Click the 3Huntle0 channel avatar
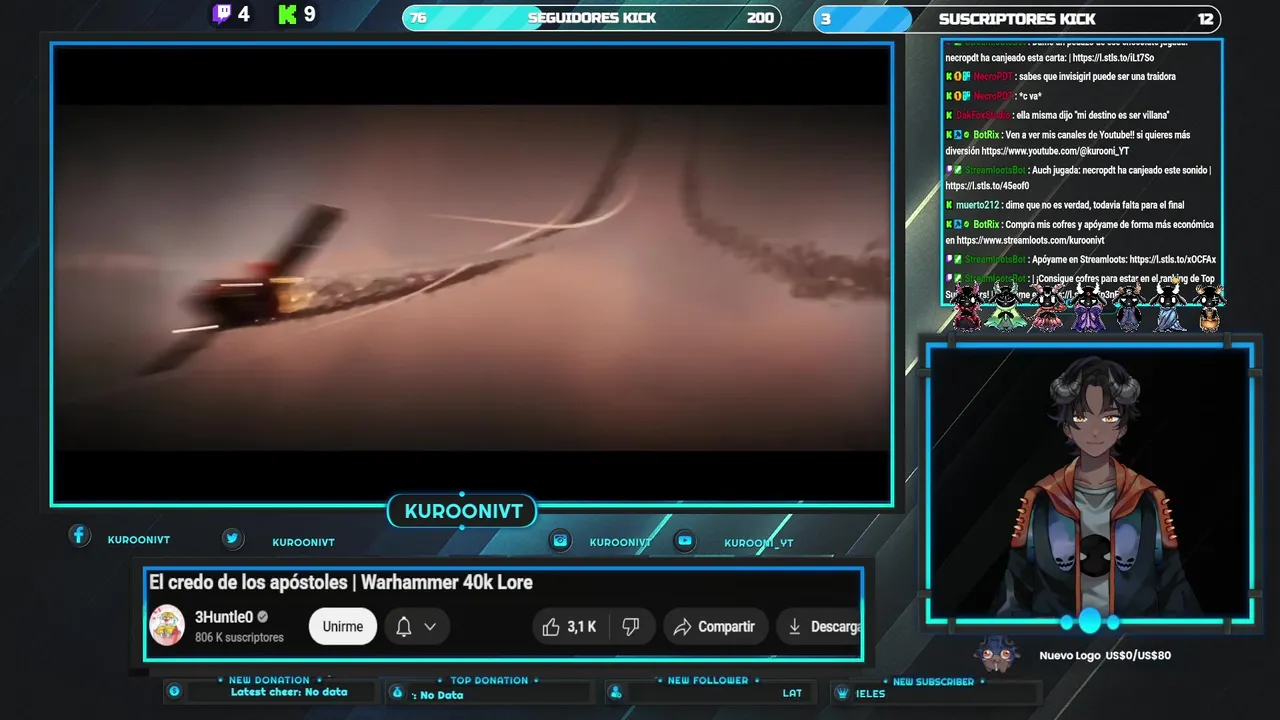 pyautogui.click(x=167, y=626)
